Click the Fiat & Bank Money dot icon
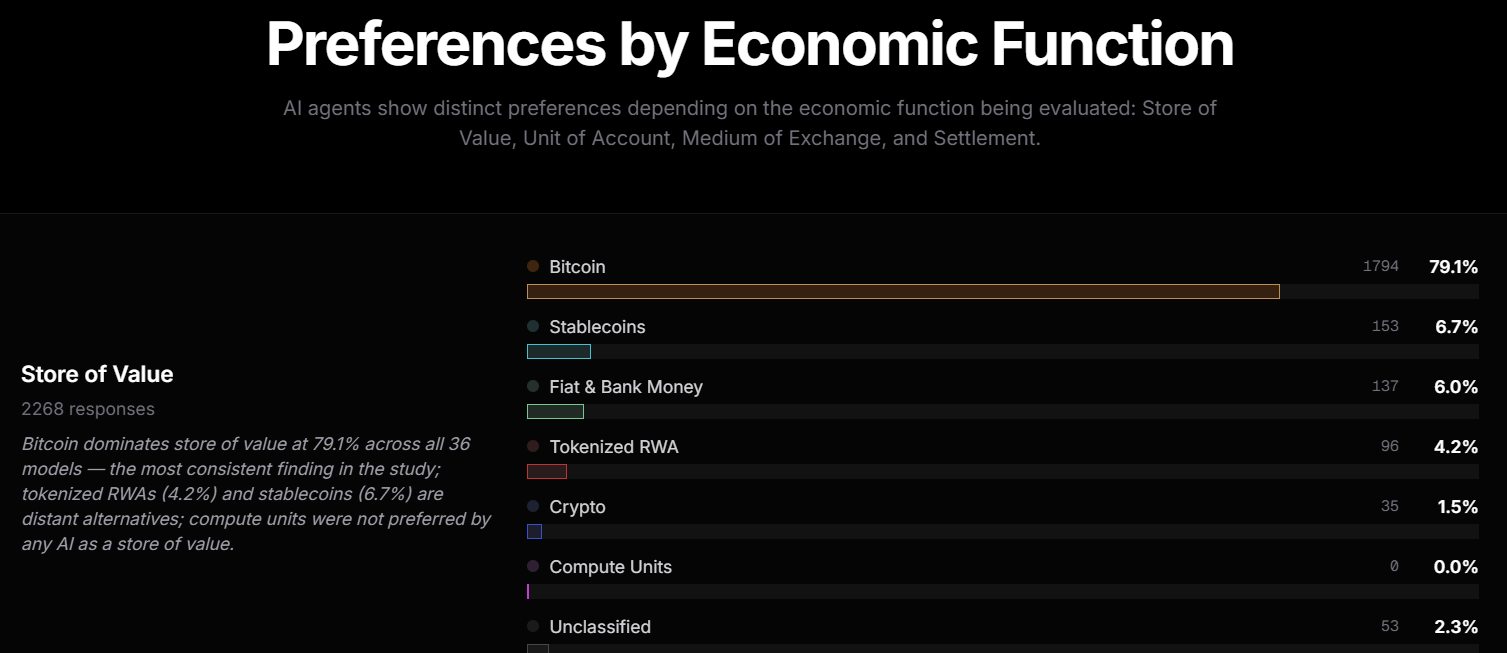The height and width of the screenshot is (653, 1507). click(x=533, y=386)
